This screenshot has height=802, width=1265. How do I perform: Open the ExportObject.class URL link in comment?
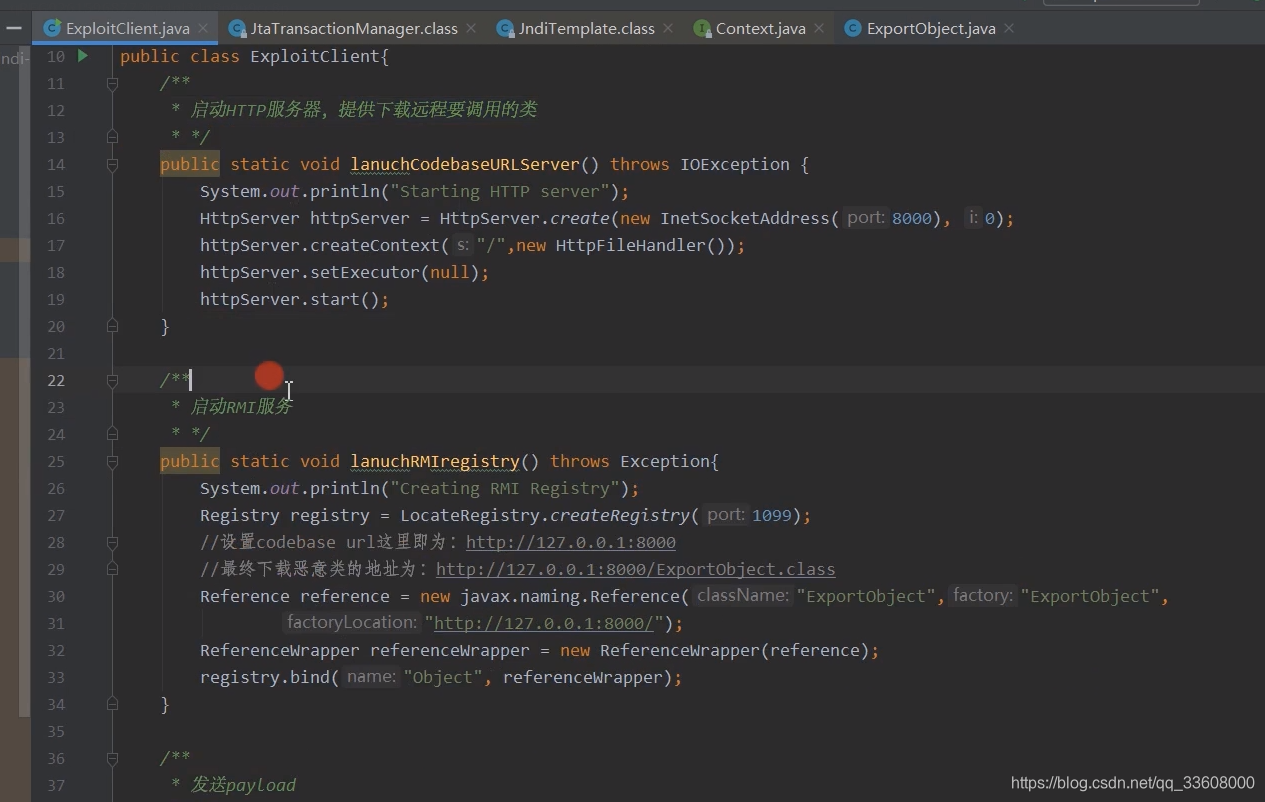pos(636,569)
